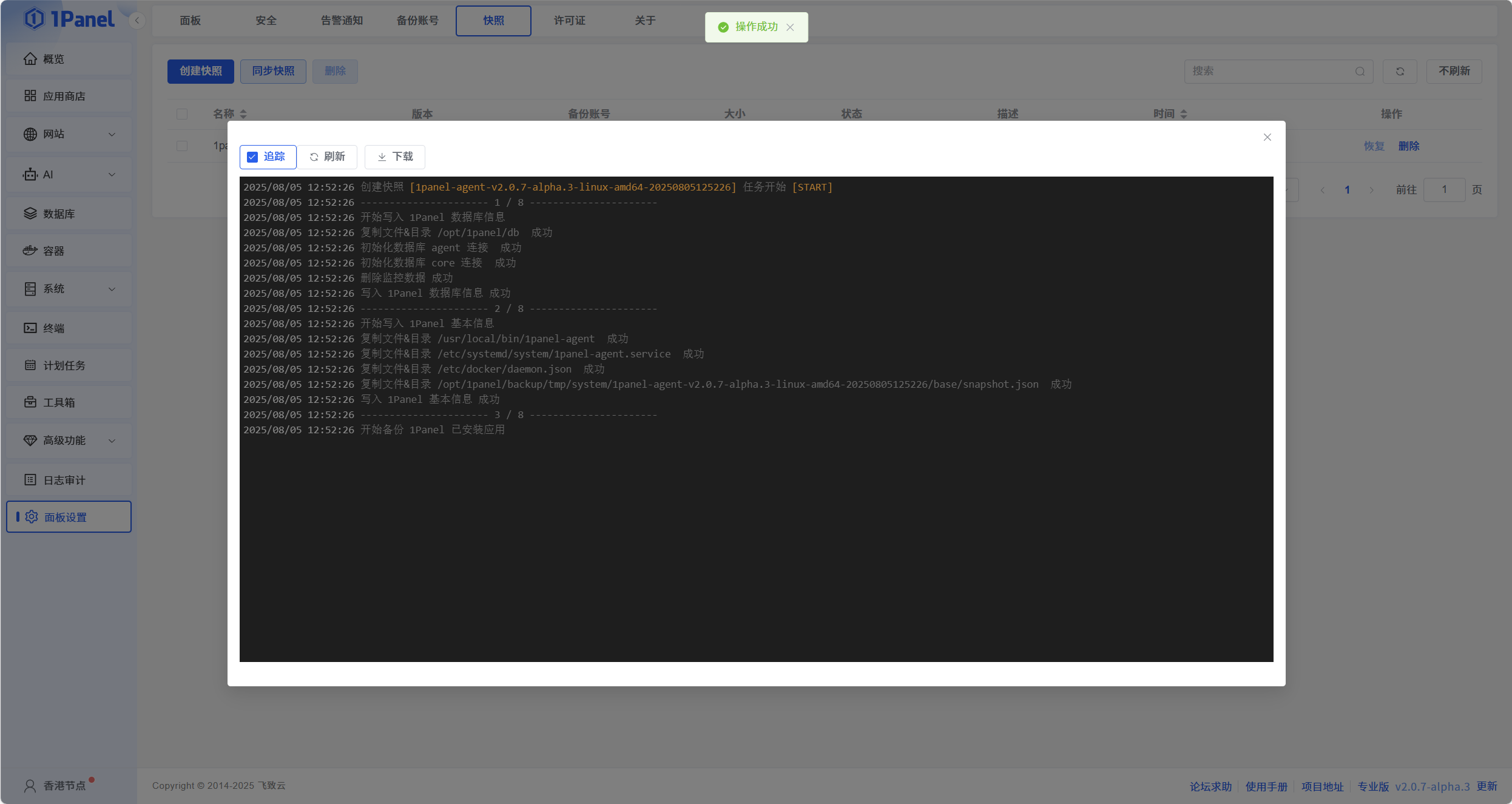This screenshot has width=1512, height=804.
Task: Open the 概览 overview home icon
Action: click(x=30, y=59)
